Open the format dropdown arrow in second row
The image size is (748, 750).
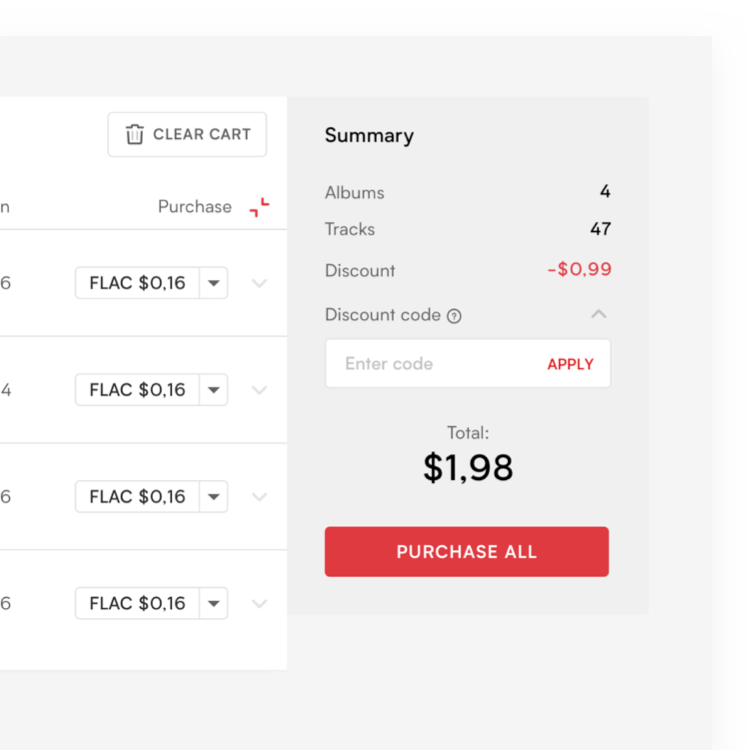213,390
